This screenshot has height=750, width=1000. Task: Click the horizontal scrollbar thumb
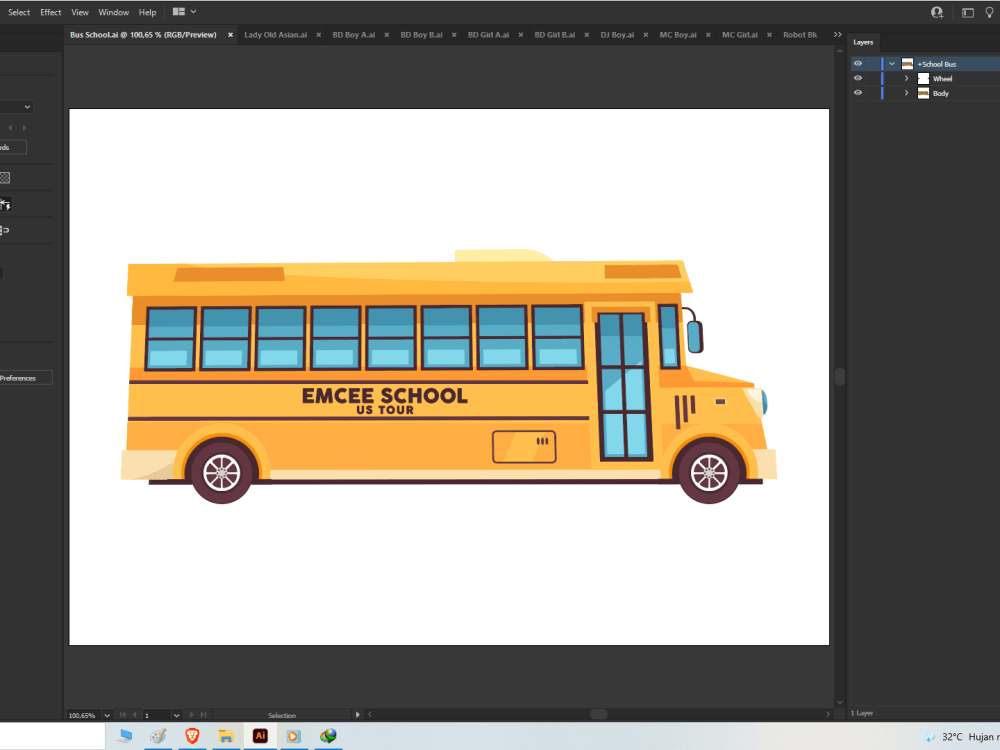[599, 714]
